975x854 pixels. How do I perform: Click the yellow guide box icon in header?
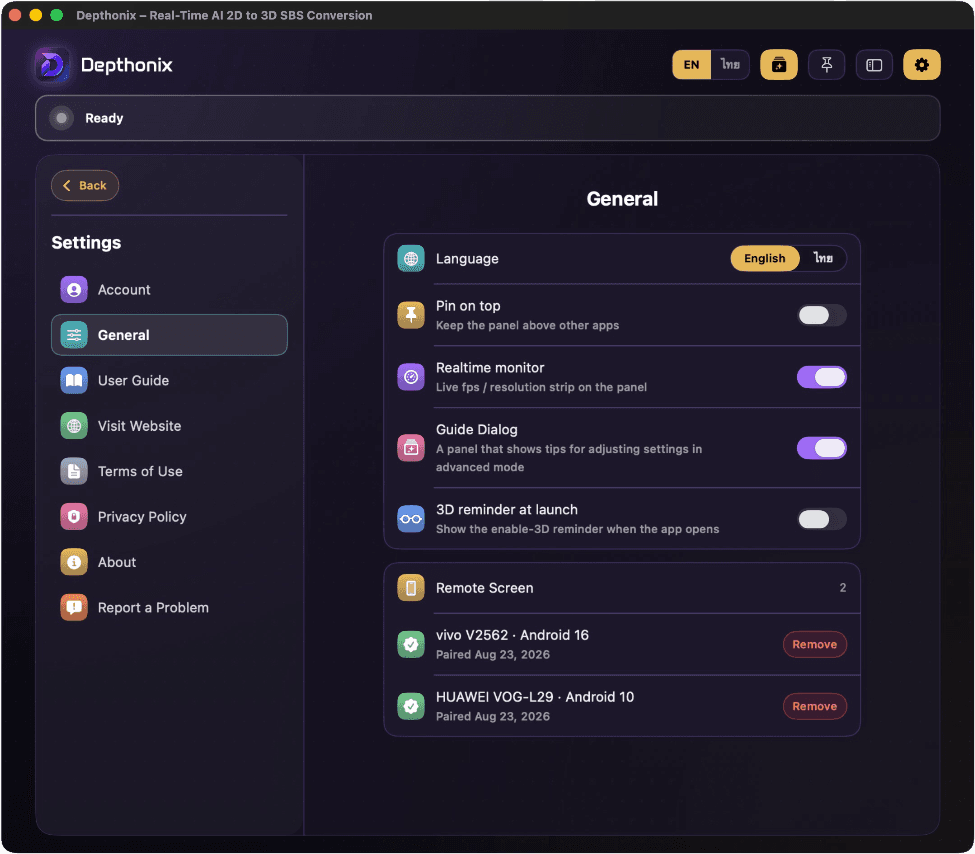pos(779,65)
